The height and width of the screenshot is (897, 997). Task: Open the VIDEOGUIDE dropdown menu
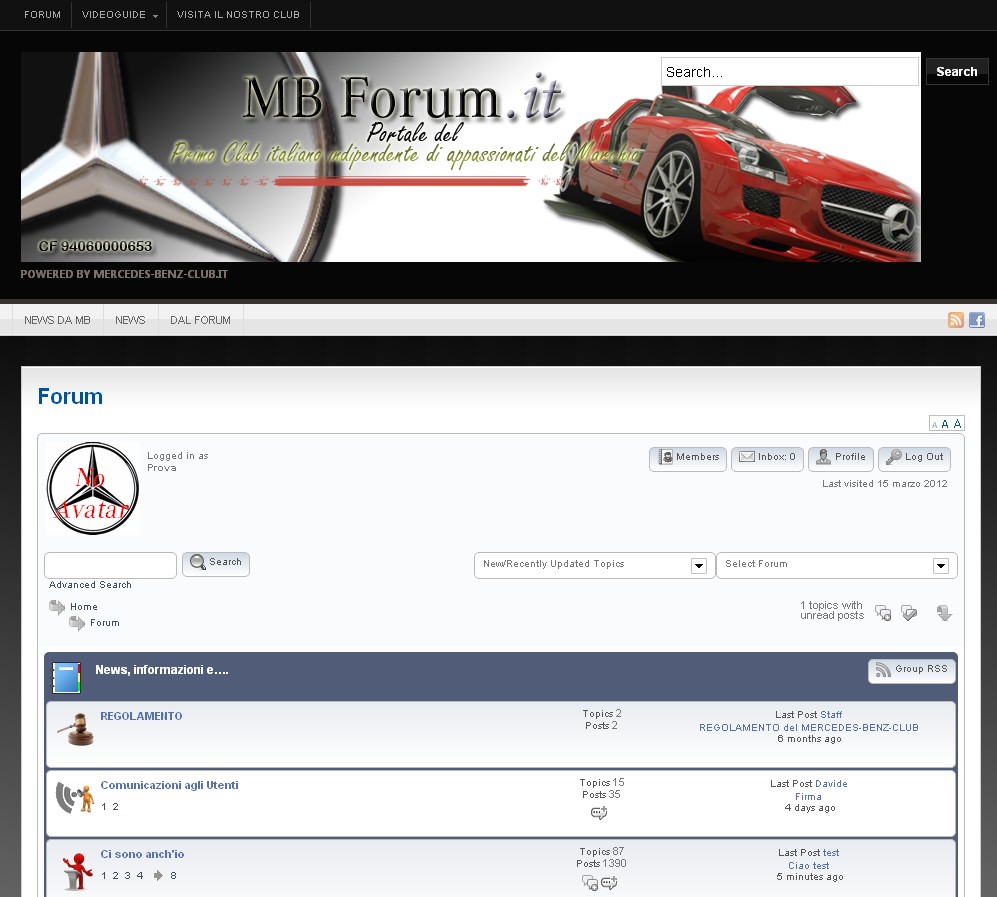[x=120, y=15]
